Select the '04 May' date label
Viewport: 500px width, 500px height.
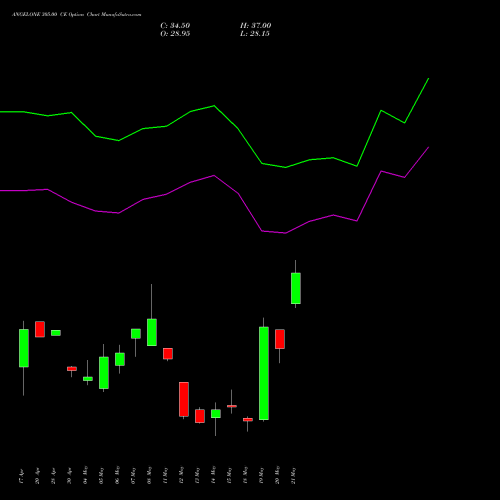pyautogui.click(x=85, y=475)
